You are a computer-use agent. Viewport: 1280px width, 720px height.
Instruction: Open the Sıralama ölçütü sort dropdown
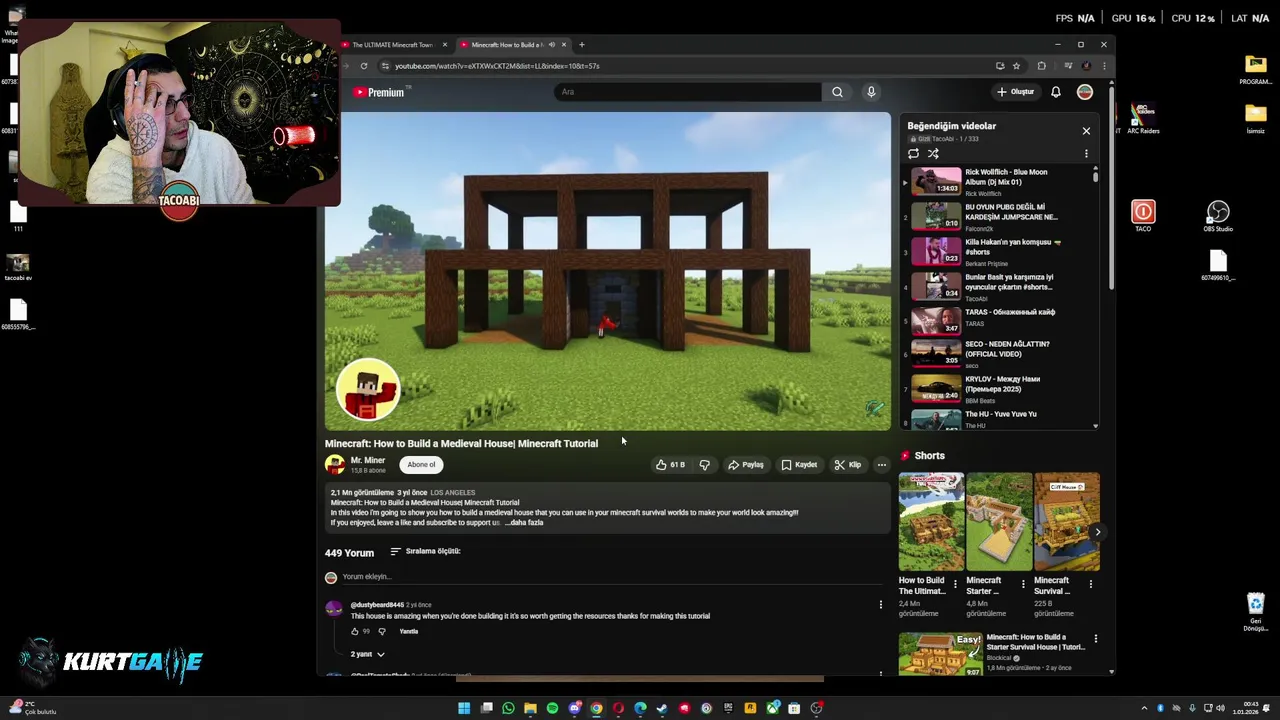425,551
